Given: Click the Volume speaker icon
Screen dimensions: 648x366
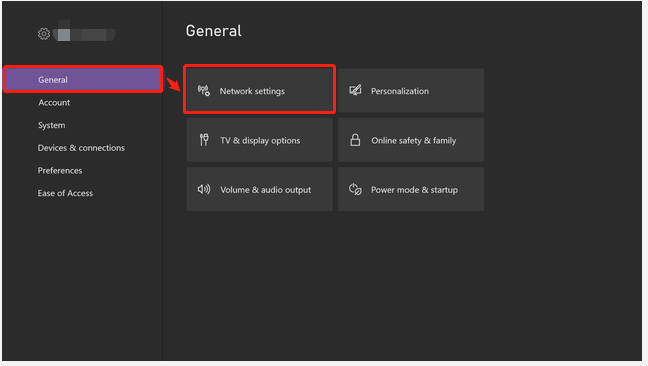Looking at the screenshot, I should point(204,189).
